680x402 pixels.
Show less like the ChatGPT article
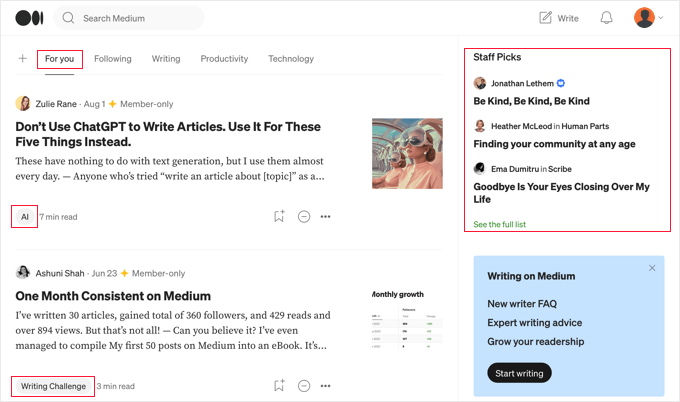(304, 216)
